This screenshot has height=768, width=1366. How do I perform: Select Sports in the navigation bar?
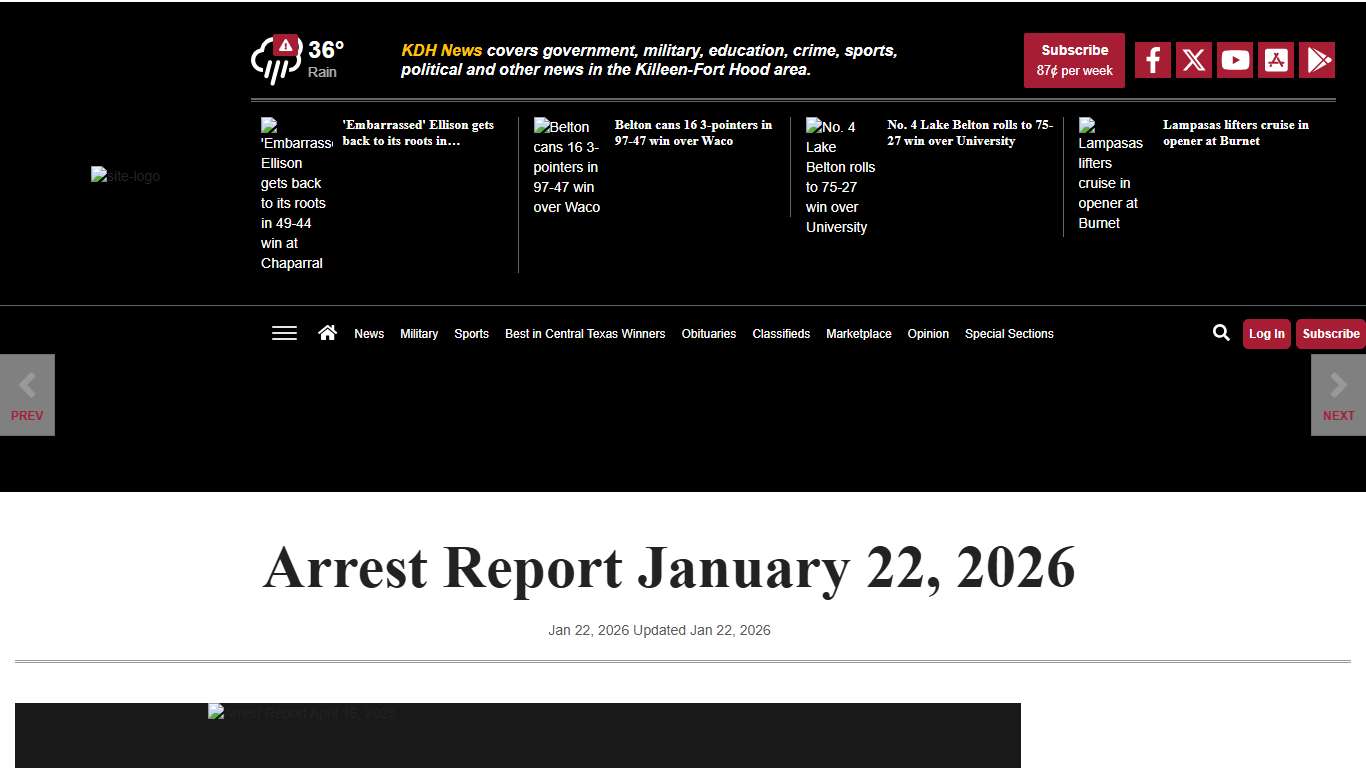click(471, 334)
